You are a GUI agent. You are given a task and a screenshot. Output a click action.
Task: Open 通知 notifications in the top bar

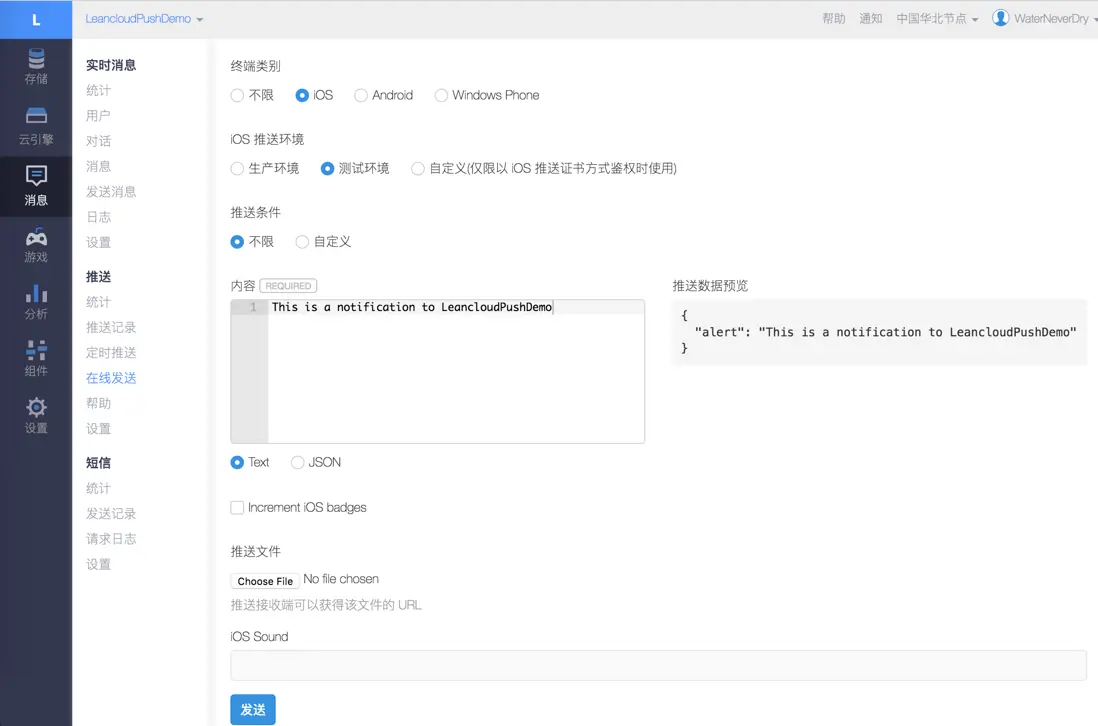[x=870, y=19]
